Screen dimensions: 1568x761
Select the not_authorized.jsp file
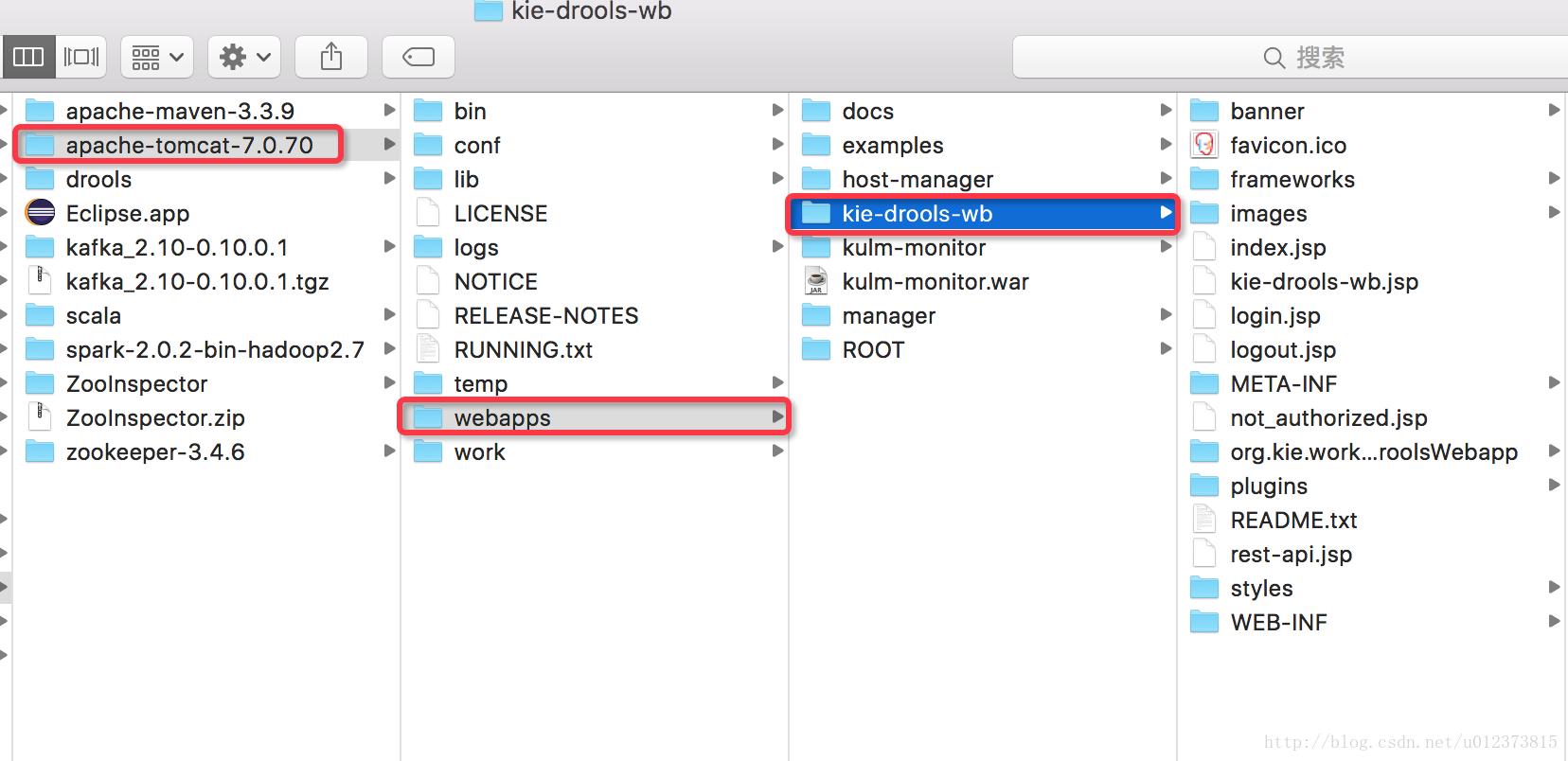click(1373, 417)
